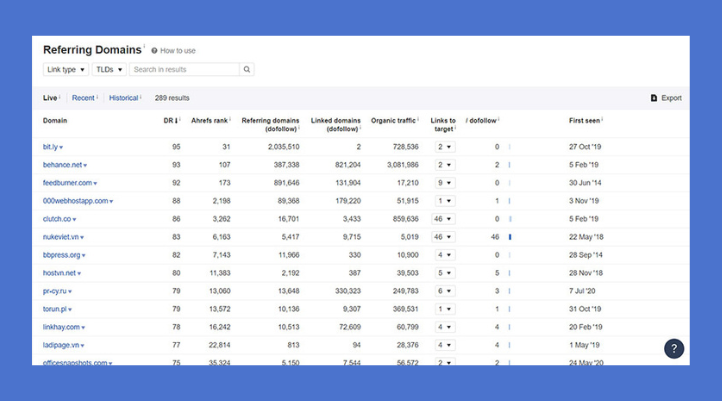
Task: Open the hostvn.net domain link
Action: [x=59, y=273]
